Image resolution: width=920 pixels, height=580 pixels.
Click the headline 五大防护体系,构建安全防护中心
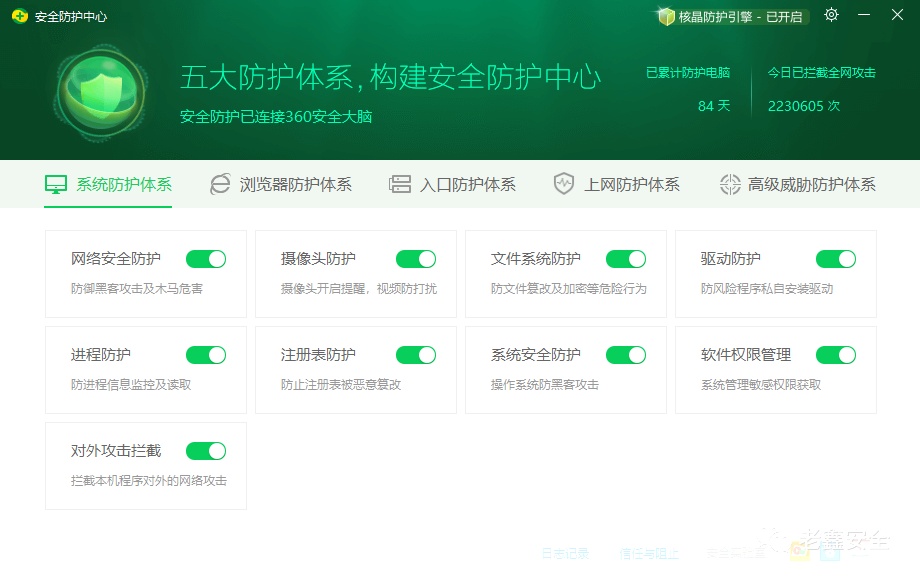[x=390, y=77]
